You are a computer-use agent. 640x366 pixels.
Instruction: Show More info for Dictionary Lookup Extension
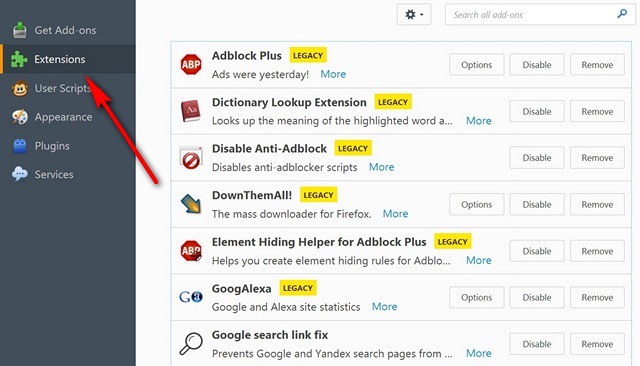(479, 120)
